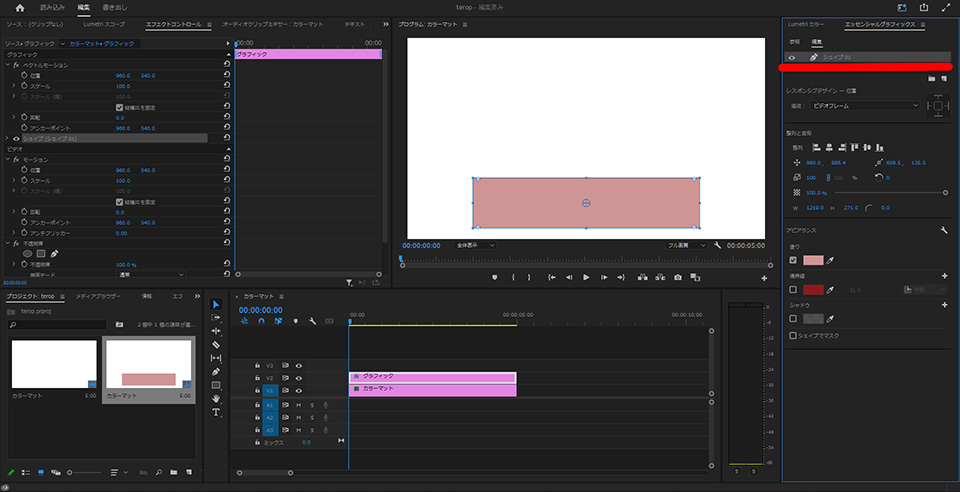960x492 pixels.
Task: Collapse the ベクトルモーション effect section
Action: click(x=8, y=64)
